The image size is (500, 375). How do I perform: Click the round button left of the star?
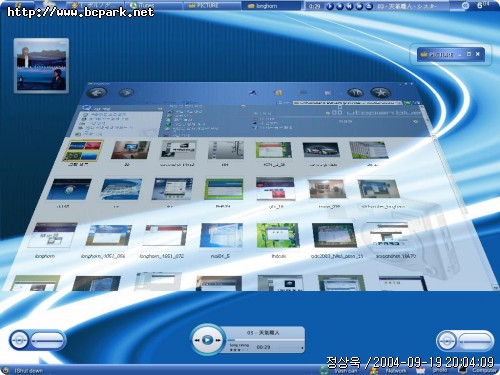click(356, 93)
